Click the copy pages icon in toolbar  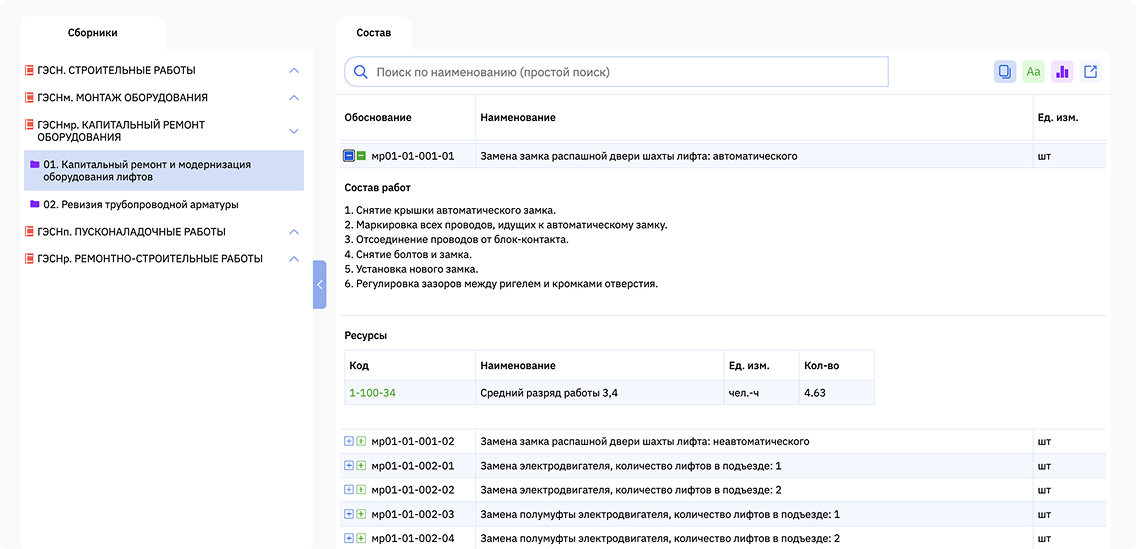pyautogui.click(x=1005, y=72)
